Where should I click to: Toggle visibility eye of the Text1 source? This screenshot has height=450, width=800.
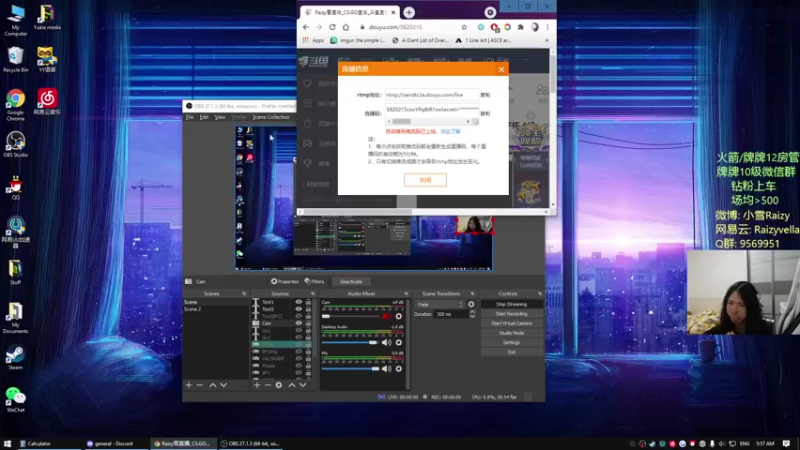(298, 302)
